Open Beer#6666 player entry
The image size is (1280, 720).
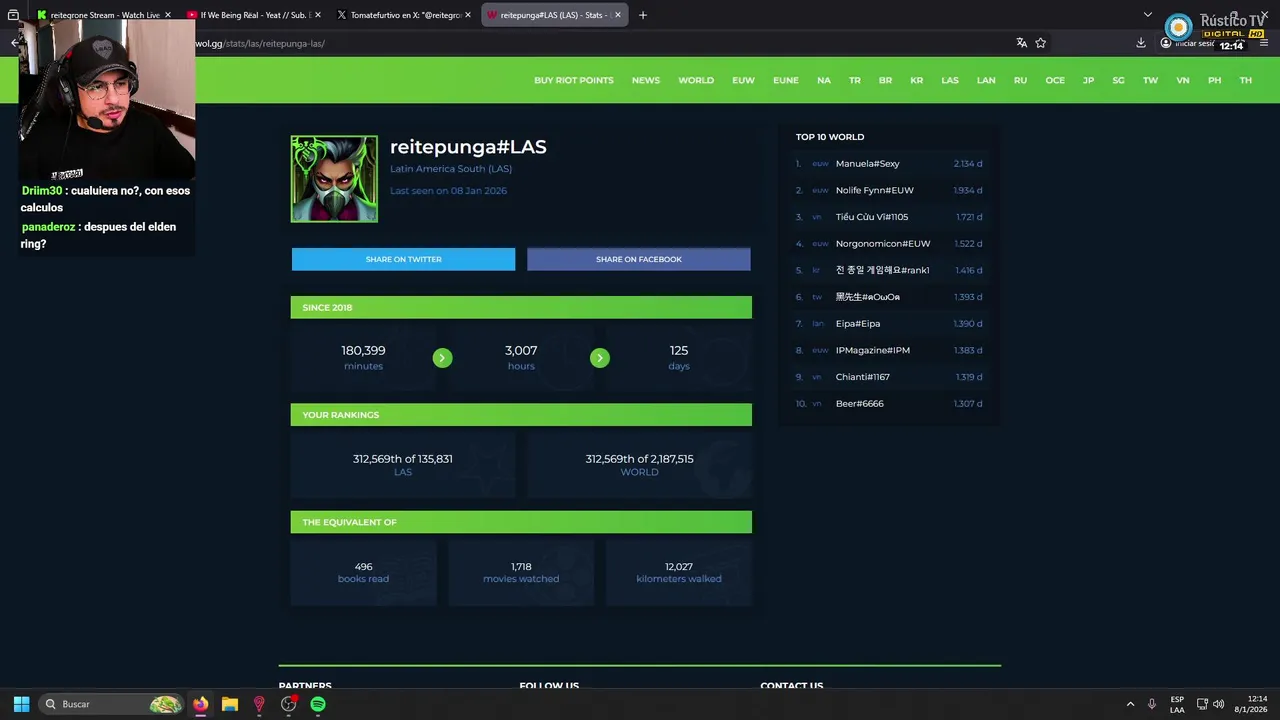point(860,403)
